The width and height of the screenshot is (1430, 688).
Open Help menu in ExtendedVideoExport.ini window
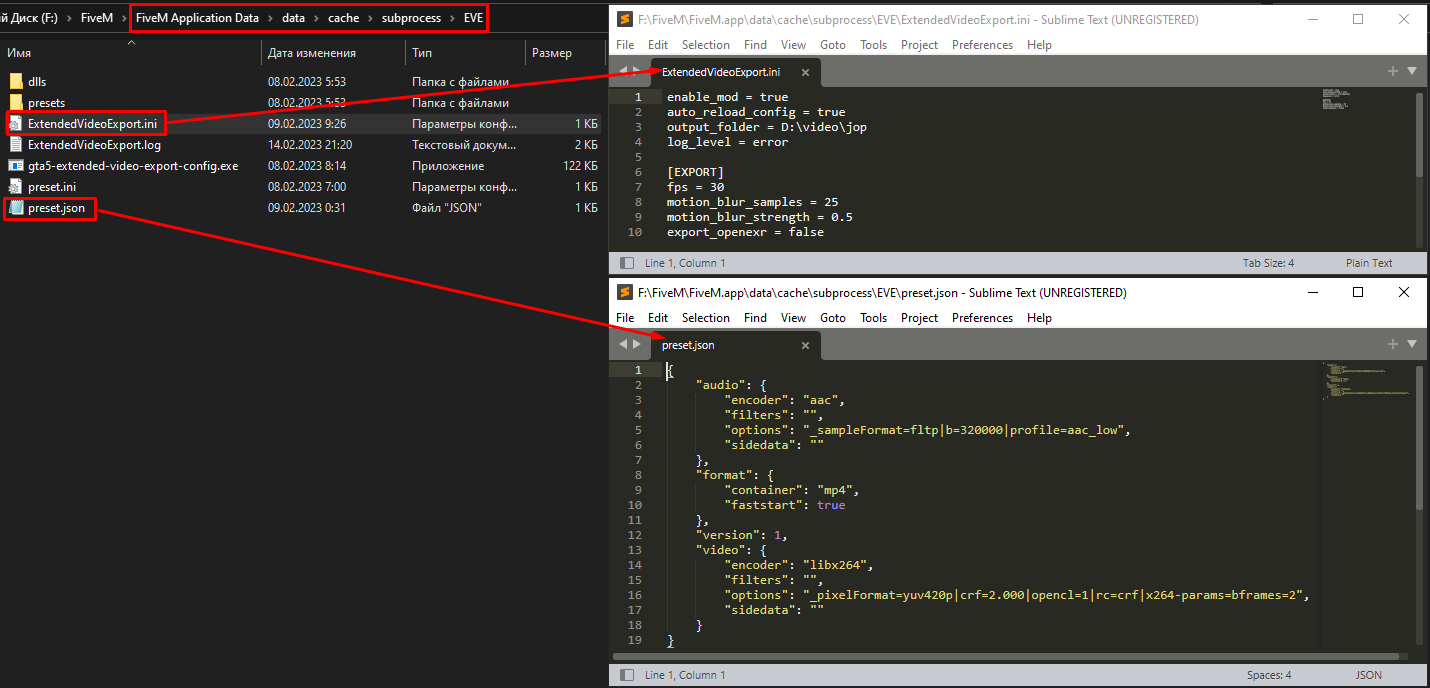click(x=1039, y=45)
